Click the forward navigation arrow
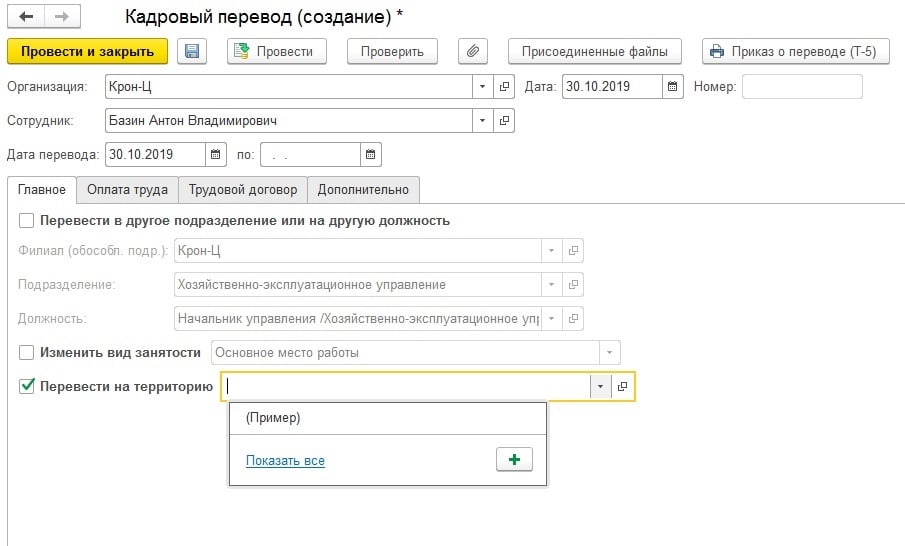Viewport: 905px width, 546px height. tap(61, 18)
